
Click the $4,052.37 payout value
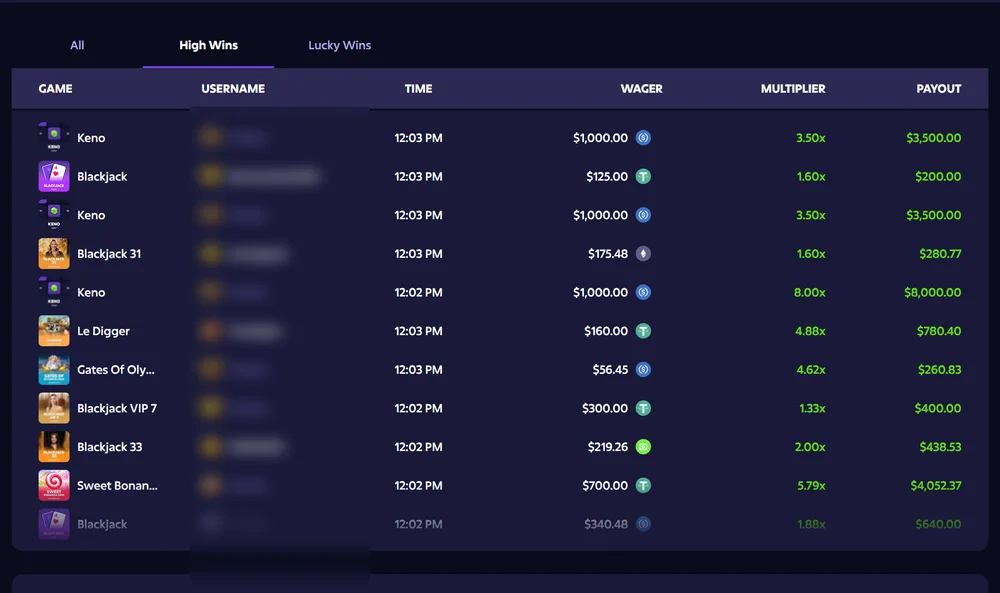pyautogui.click(x=936, y=486)
